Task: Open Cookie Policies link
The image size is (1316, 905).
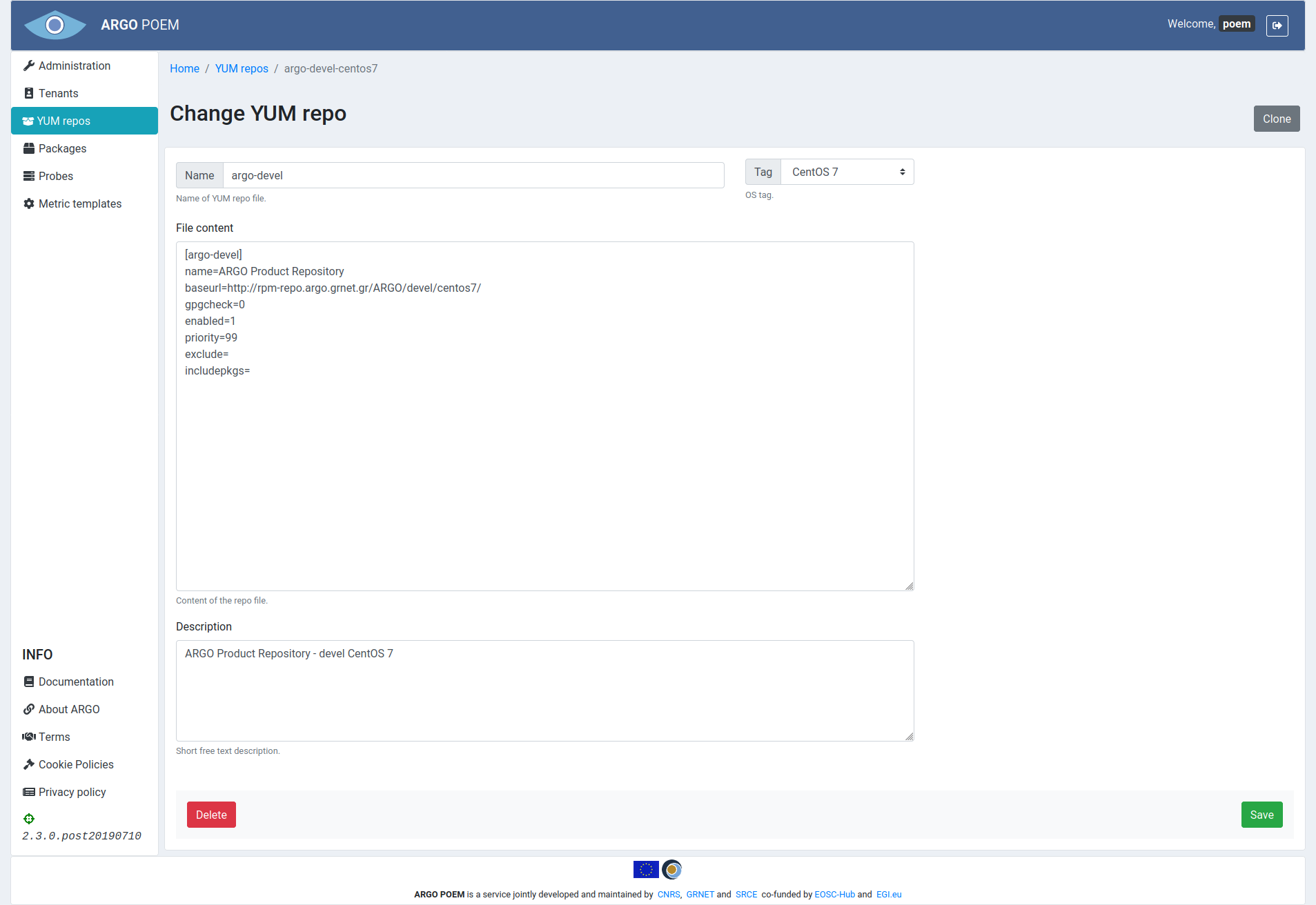Action: [x=76, y=764]
